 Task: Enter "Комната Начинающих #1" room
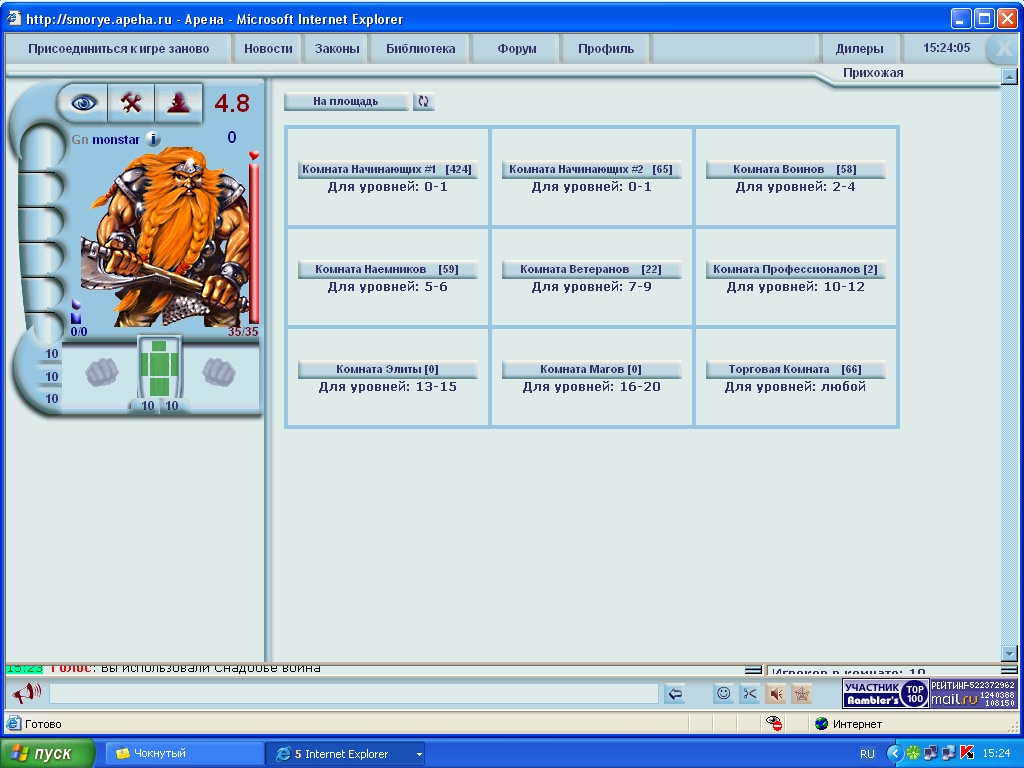[387, 169]
